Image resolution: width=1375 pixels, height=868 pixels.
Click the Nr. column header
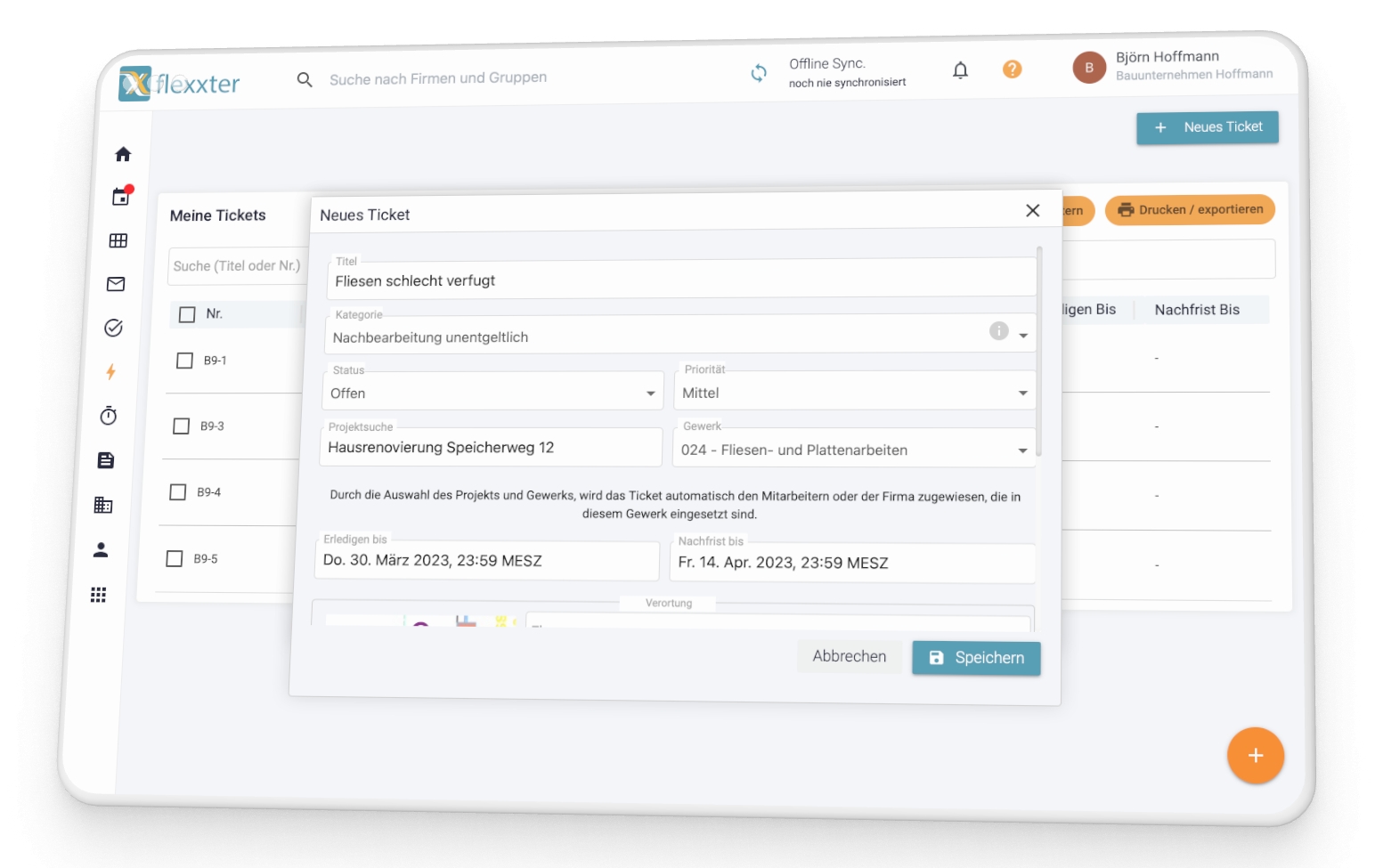pyautogui.click(x=215, y=313)
